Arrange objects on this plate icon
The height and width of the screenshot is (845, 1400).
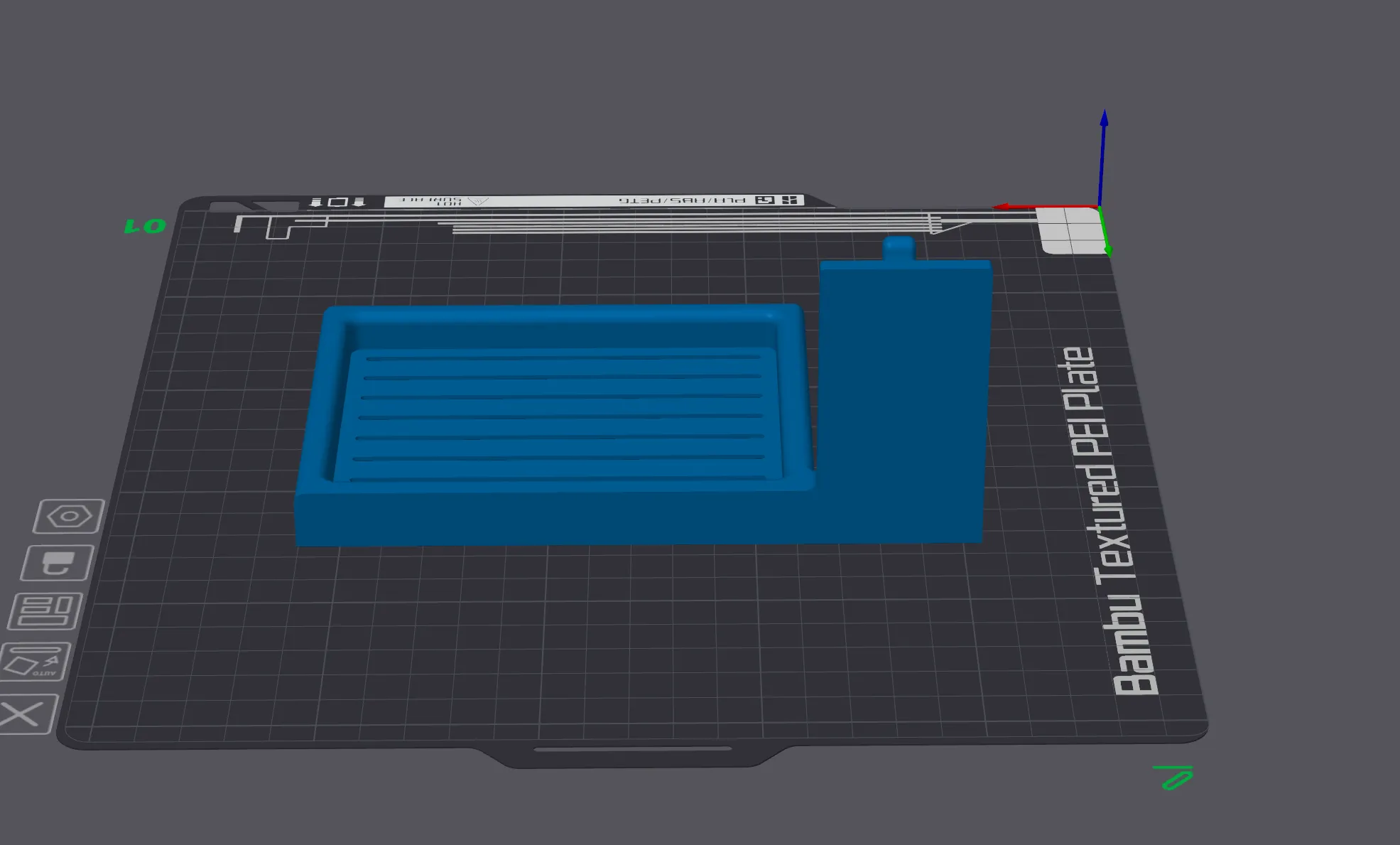pos(45,611)
